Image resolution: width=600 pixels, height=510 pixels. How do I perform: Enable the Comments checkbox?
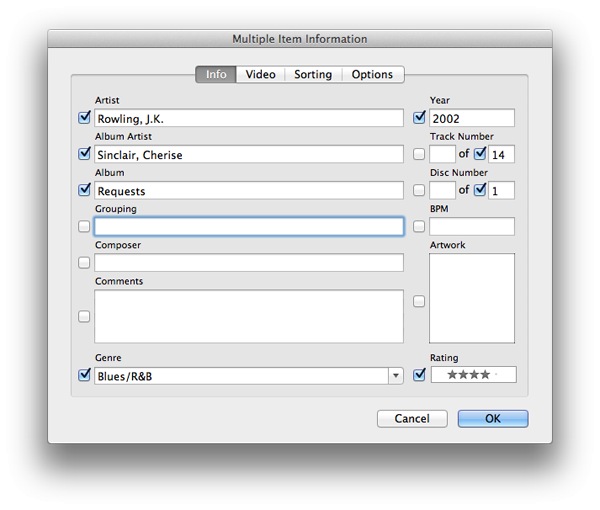(x=84, y=316)
